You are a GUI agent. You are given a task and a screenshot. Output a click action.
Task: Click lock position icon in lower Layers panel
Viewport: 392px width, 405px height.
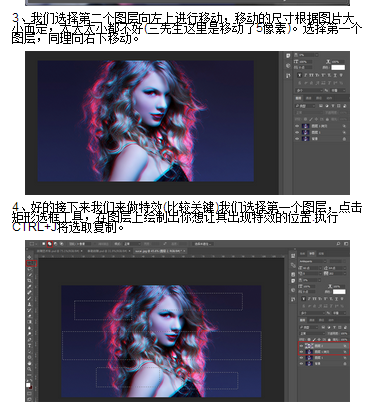click(x=319, y=340)
